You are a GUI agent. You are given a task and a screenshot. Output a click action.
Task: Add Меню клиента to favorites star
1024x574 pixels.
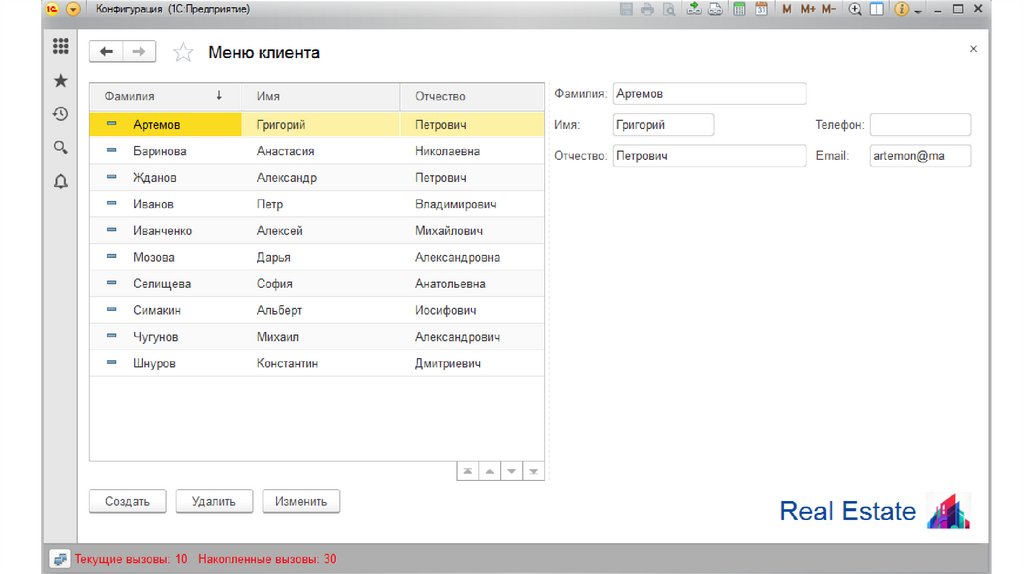coord(183,53)
